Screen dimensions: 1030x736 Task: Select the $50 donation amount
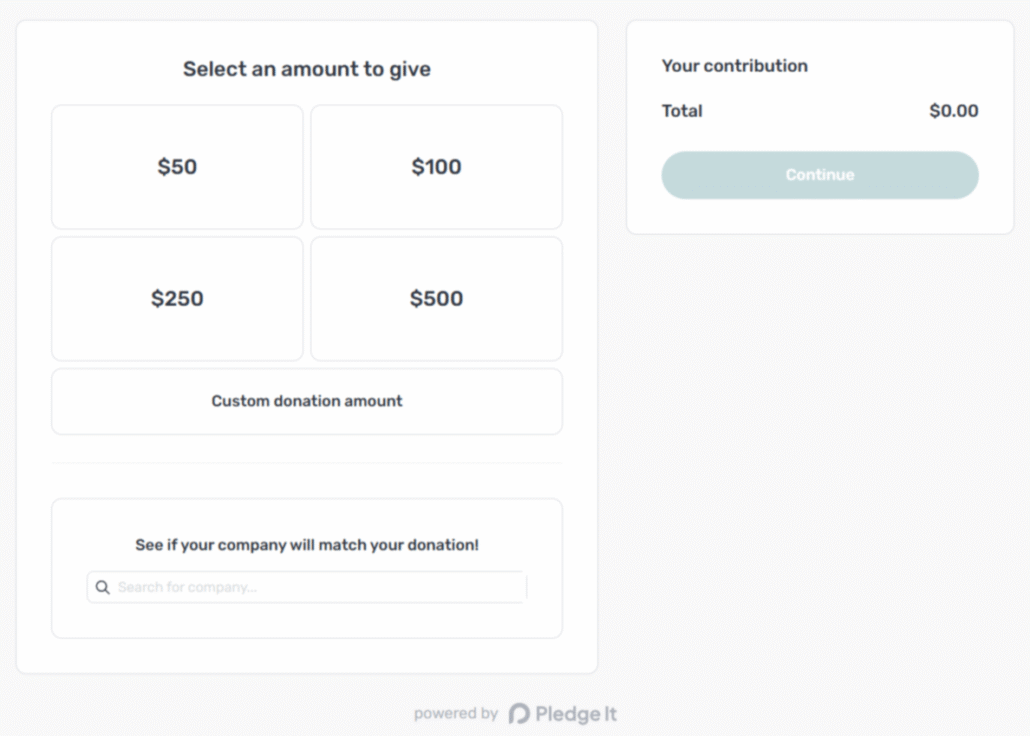[x=177, y=167]
